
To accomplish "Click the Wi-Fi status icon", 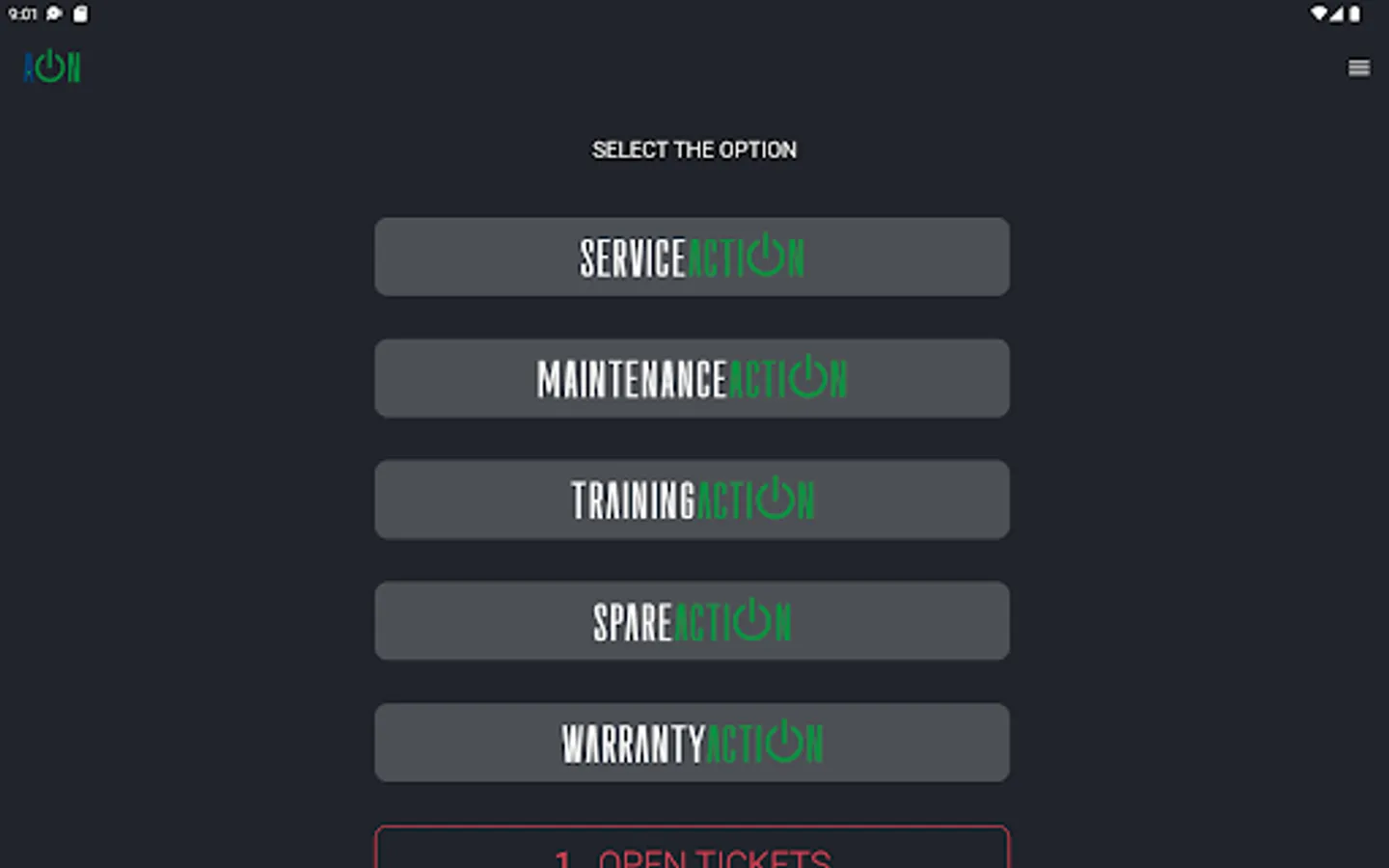I will click(x=1318, y=14).
